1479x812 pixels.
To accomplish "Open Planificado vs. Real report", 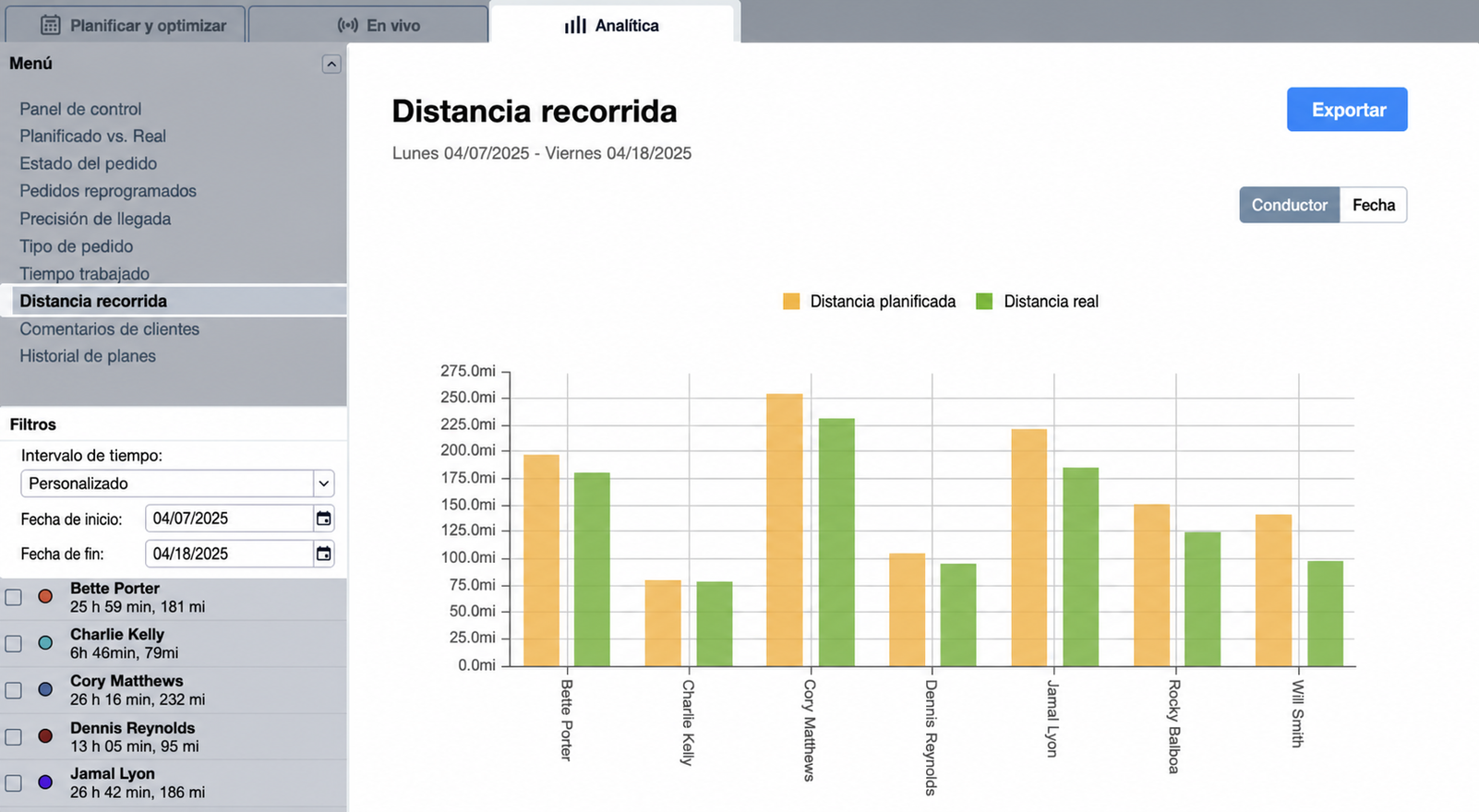I will (x=93, y=137).
